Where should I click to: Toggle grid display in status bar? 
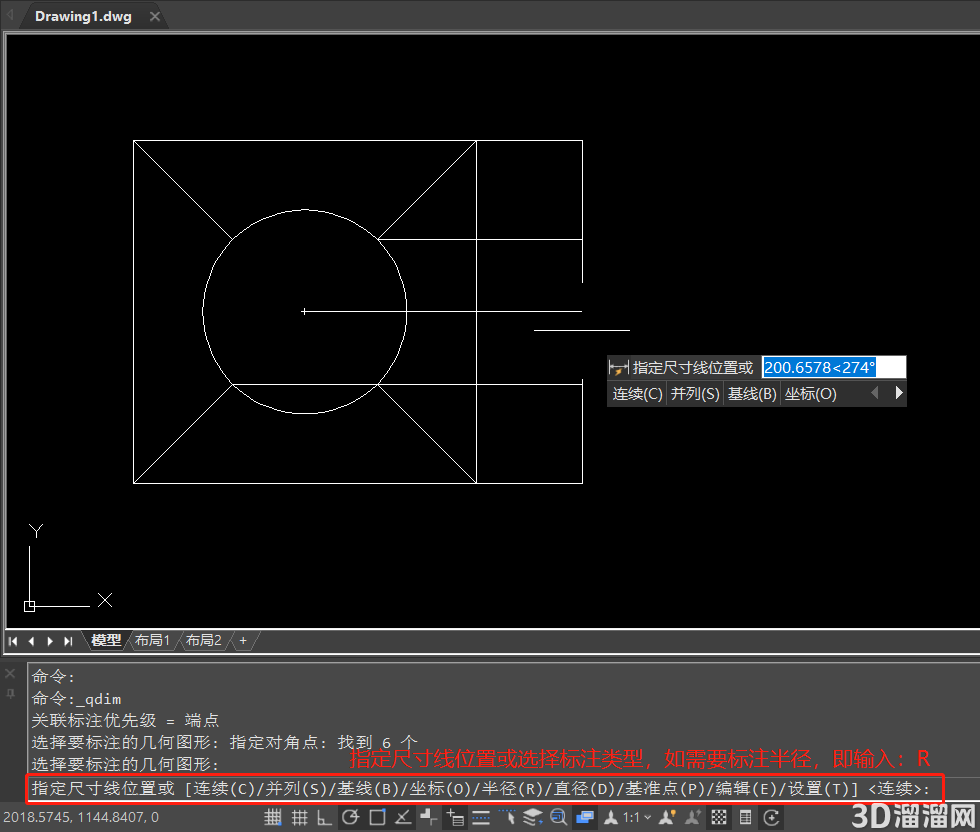pyautogui.click(x=299, y=817)
